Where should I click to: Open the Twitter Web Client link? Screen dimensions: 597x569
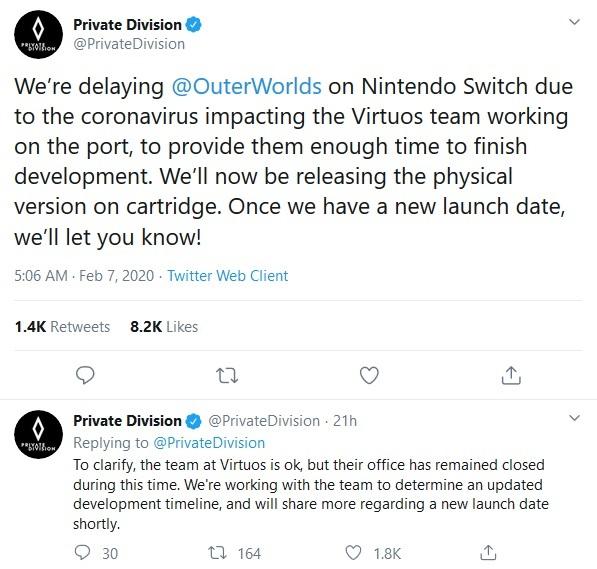tap(228, 276)
